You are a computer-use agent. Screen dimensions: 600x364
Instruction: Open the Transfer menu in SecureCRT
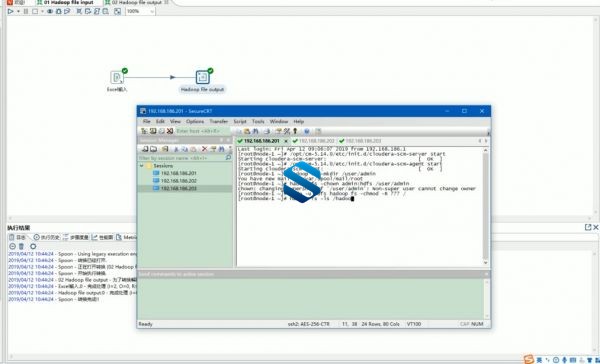[x=218, y=121]
